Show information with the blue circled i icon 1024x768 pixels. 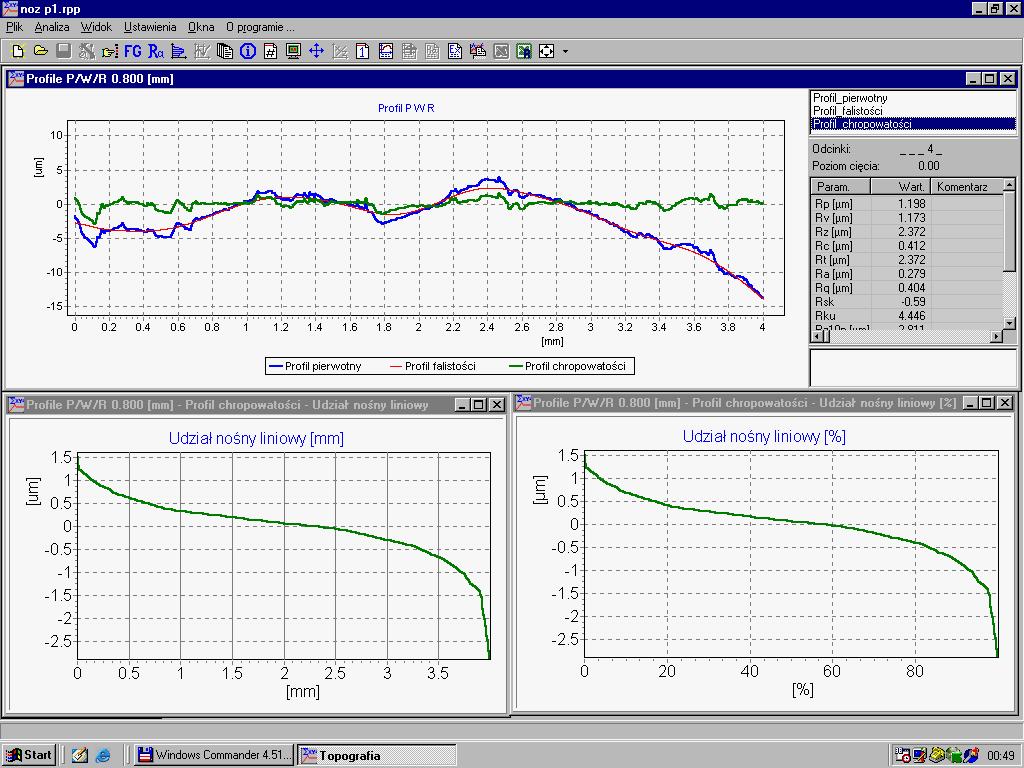[248, 51]
